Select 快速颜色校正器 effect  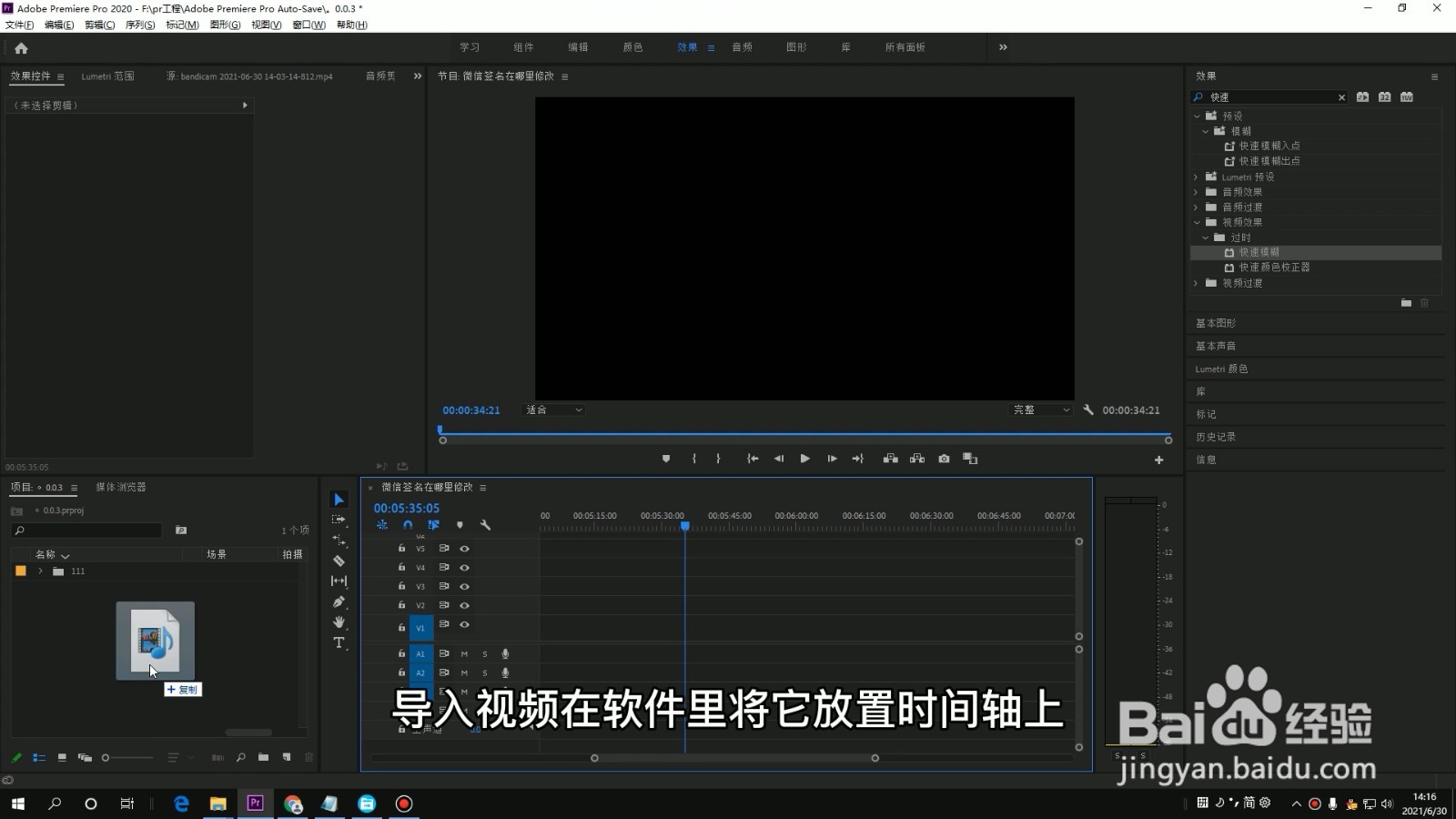pos(1275,268)
